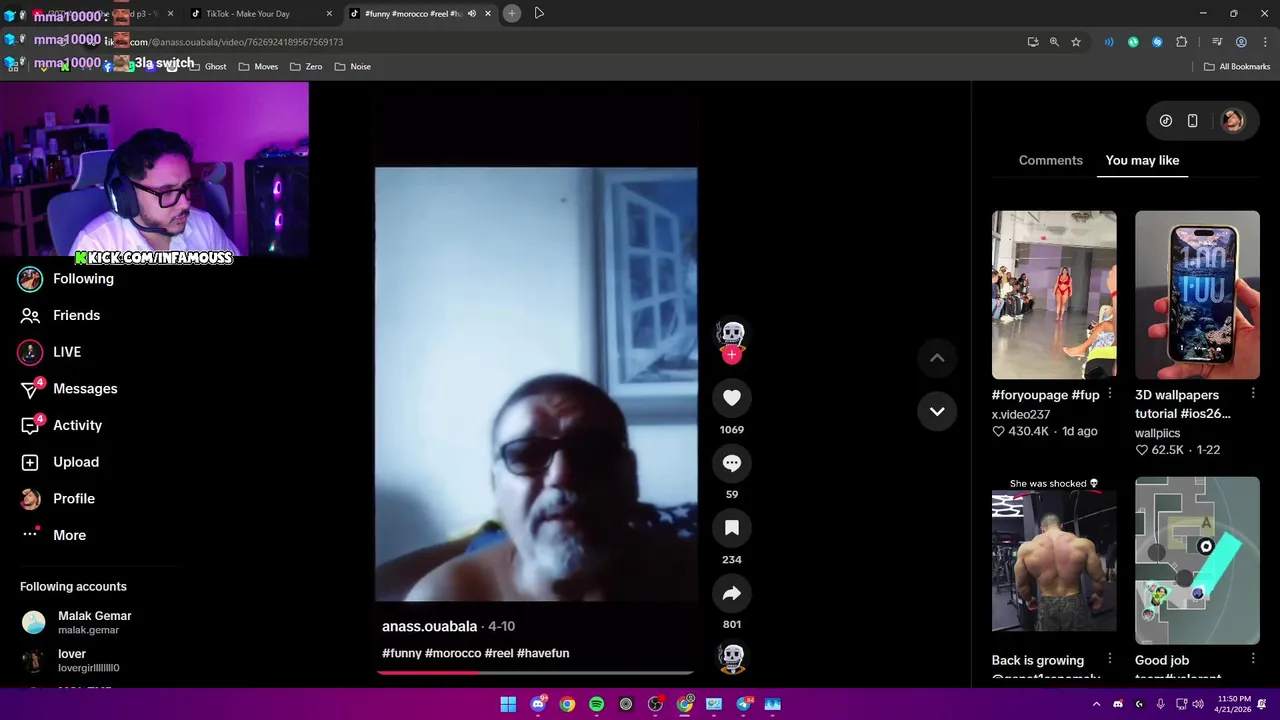This screenshot has width=1280, height=720.
Task: Open LIVE in the sidebar
Action: (x=50, y=352)
